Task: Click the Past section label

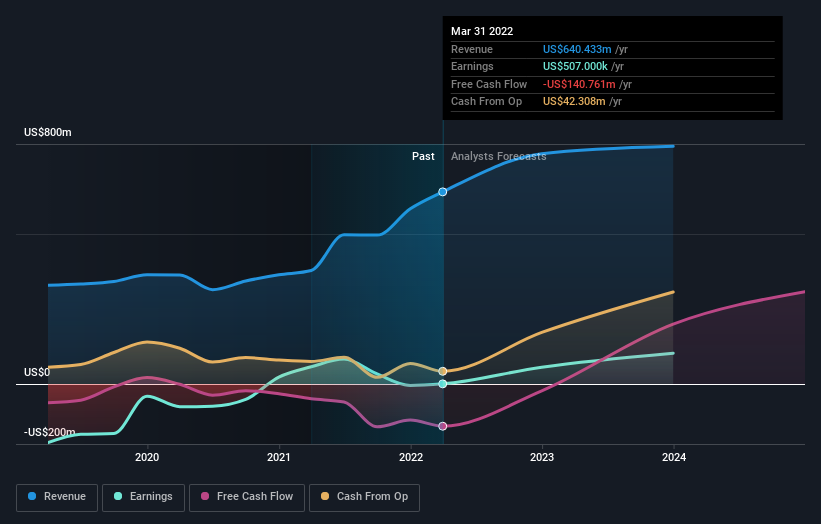Action: point(423,156)
